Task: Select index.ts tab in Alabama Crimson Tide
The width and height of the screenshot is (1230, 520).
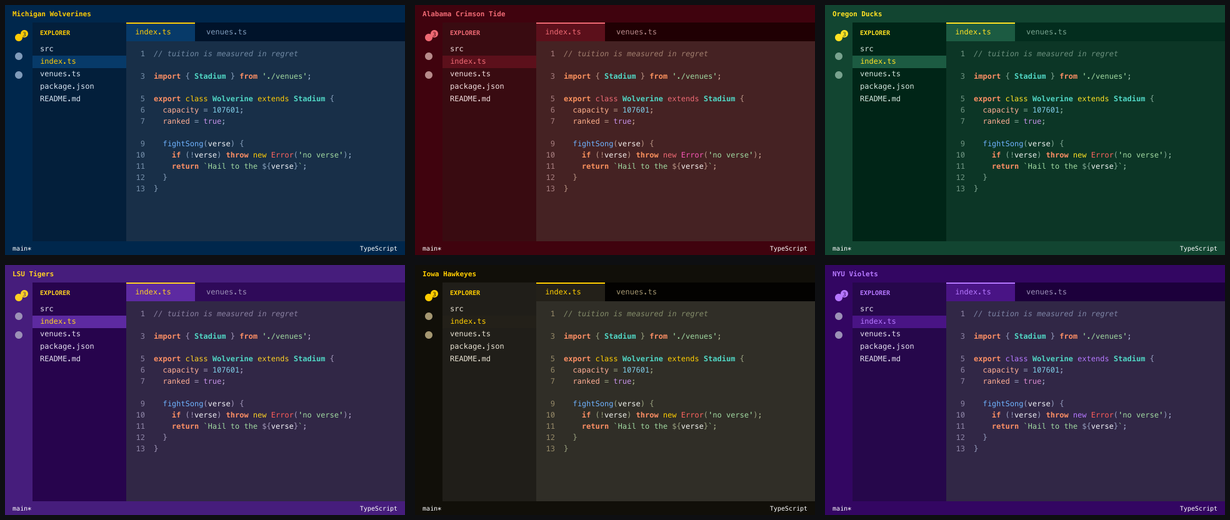Action: click(570, 32)
